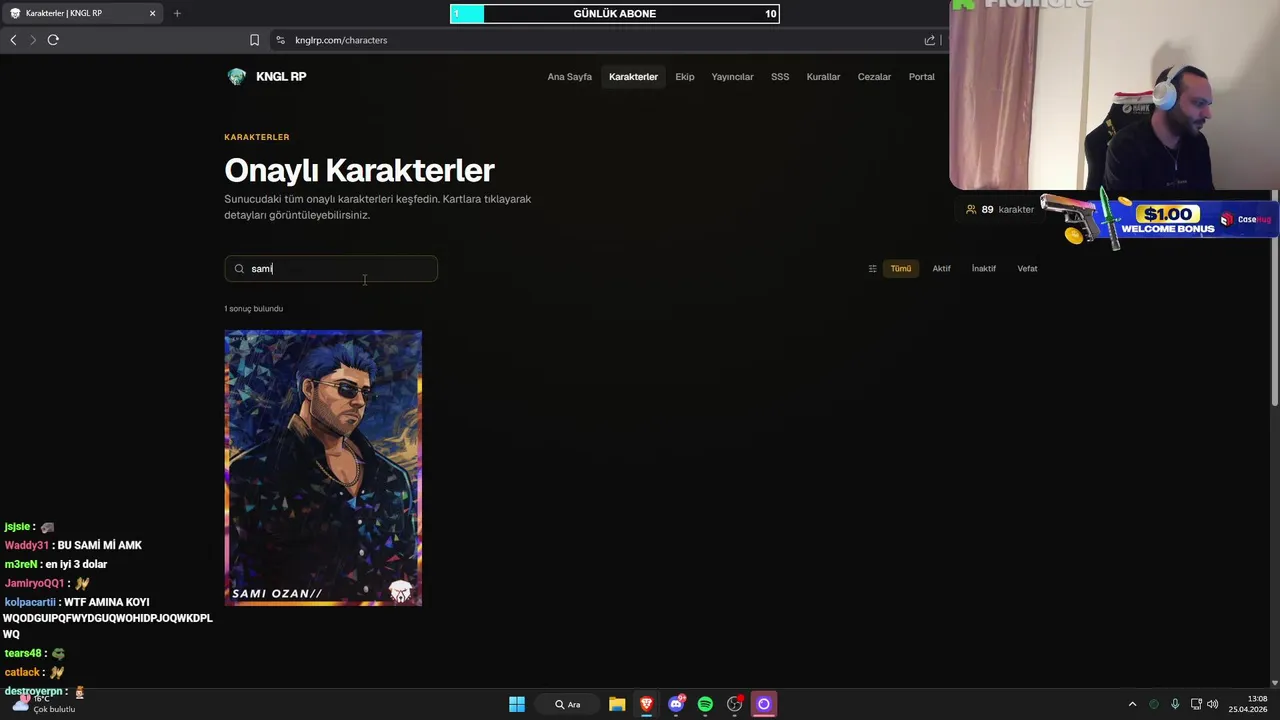Click the taskbar icon with the red dot
Image resolution: width=1280 pixels, height=720 pixels.
coord(735,704)
